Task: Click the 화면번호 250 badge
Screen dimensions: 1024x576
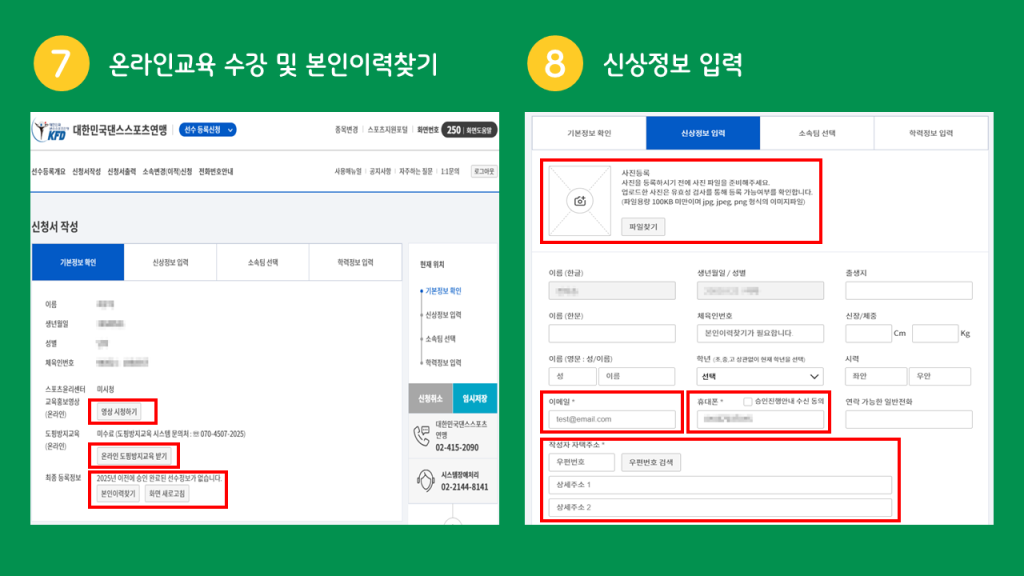Action: (468, 129)
